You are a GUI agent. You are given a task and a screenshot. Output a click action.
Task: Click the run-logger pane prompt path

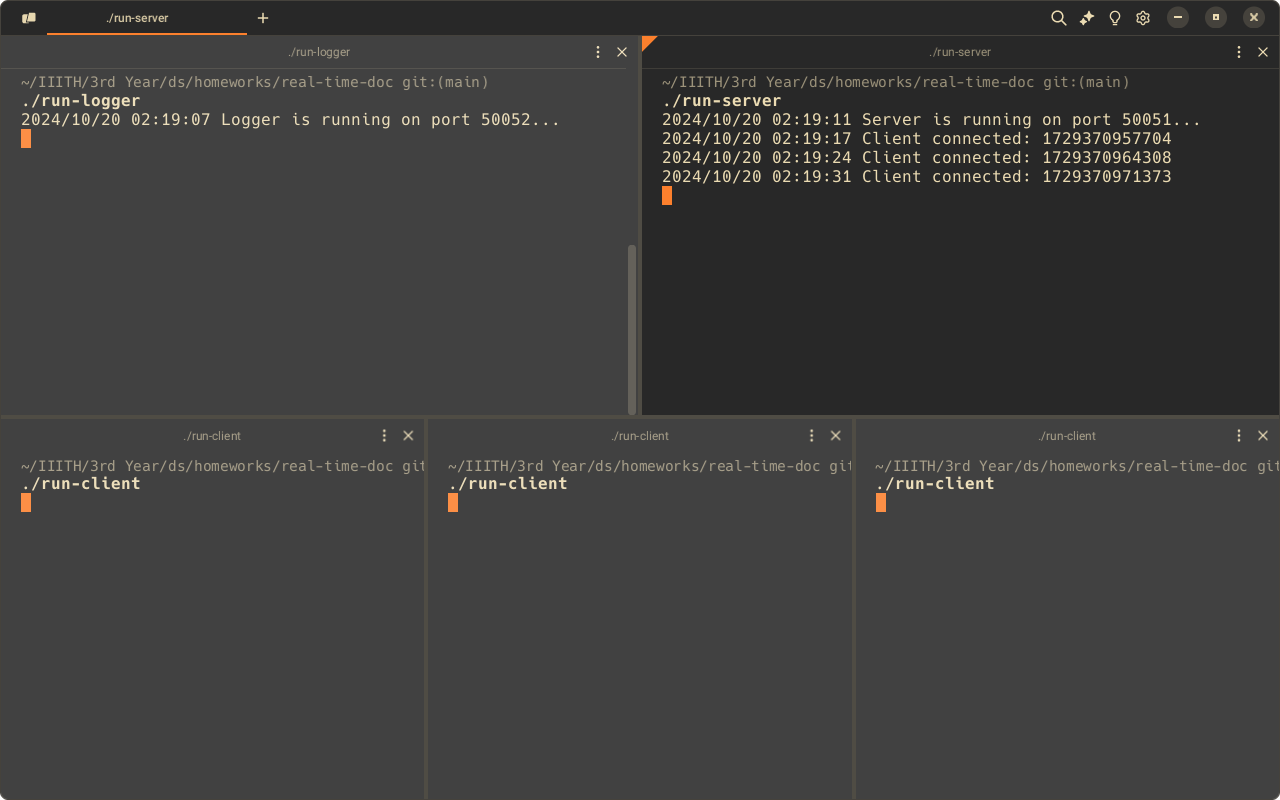(x=255, y=82)
